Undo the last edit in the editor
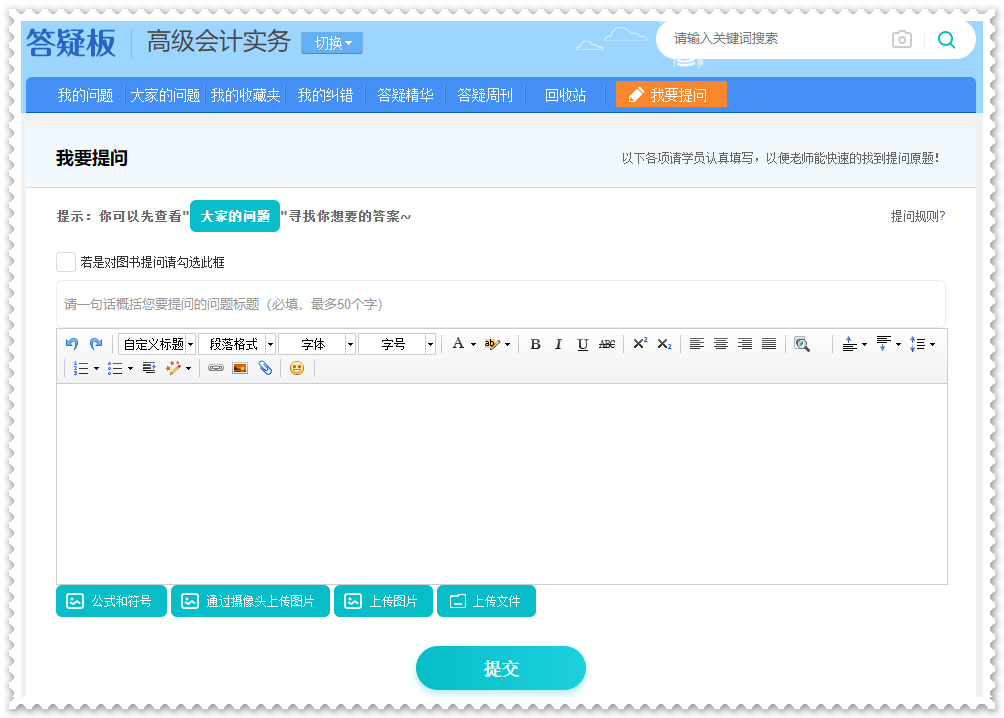This screenshot has width=1004, height=718. [70, 344]
